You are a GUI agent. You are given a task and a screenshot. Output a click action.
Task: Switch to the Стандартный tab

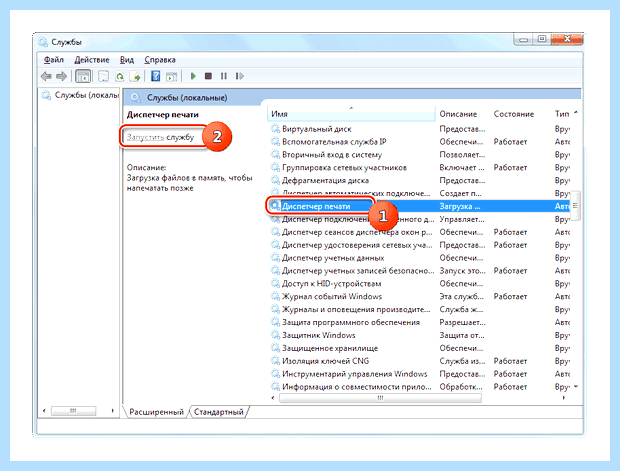[x=219, y=412]
